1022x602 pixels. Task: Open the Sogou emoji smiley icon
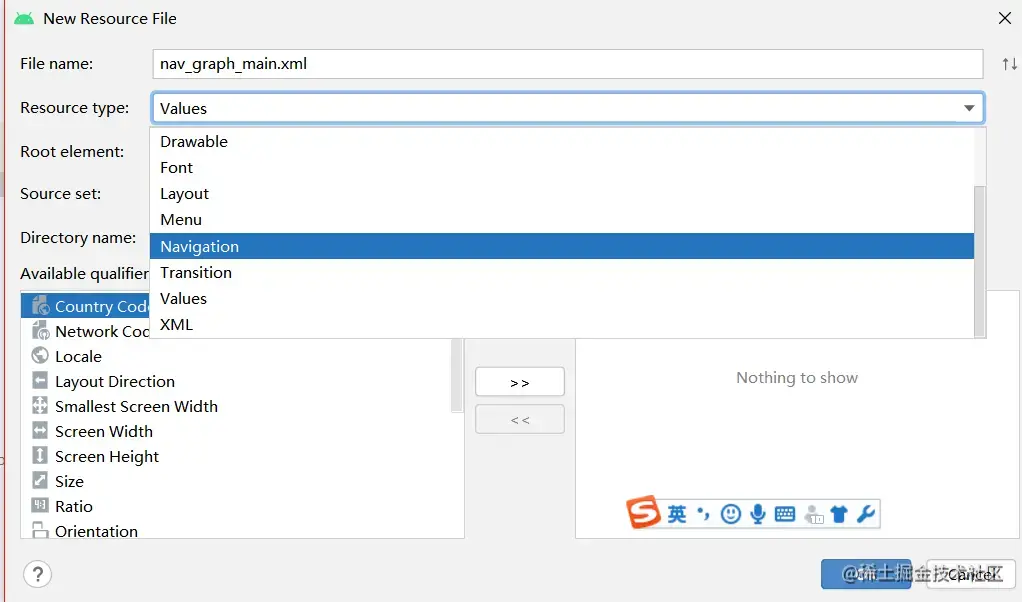[731, 514]
